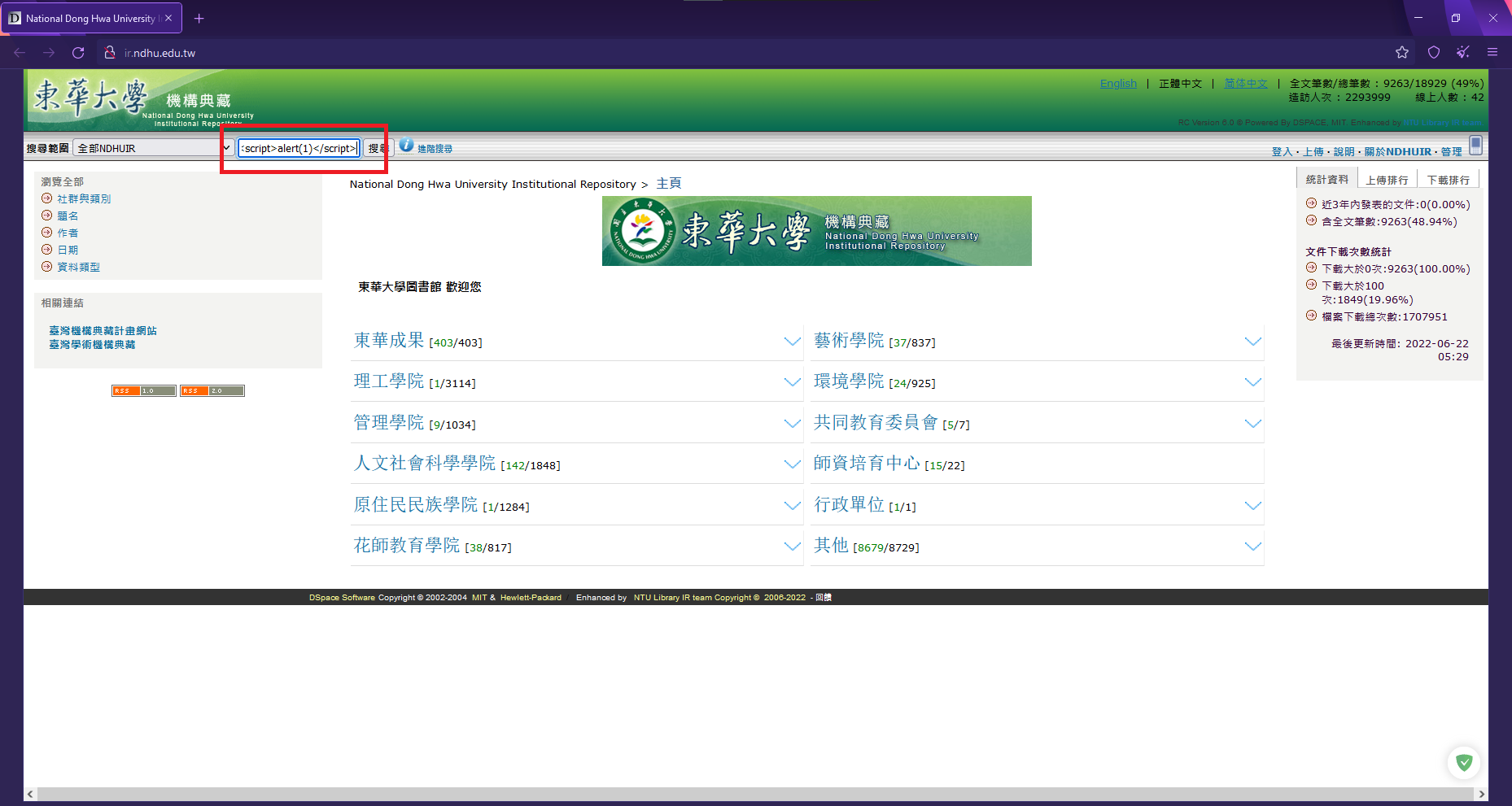
Task: Click the 登入 login link
Action: (1283, 151)
